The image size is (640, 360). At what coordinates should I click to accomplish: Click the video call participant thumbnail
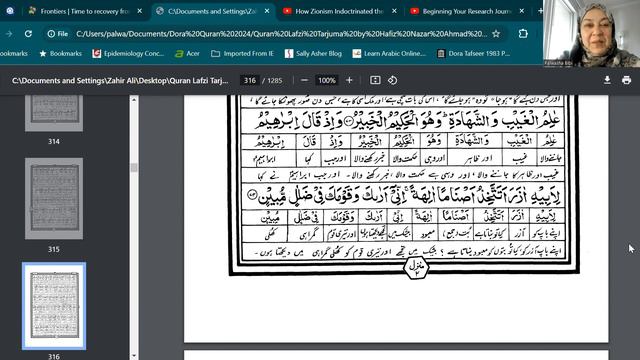pyautogui.click(x=592, y=33)
